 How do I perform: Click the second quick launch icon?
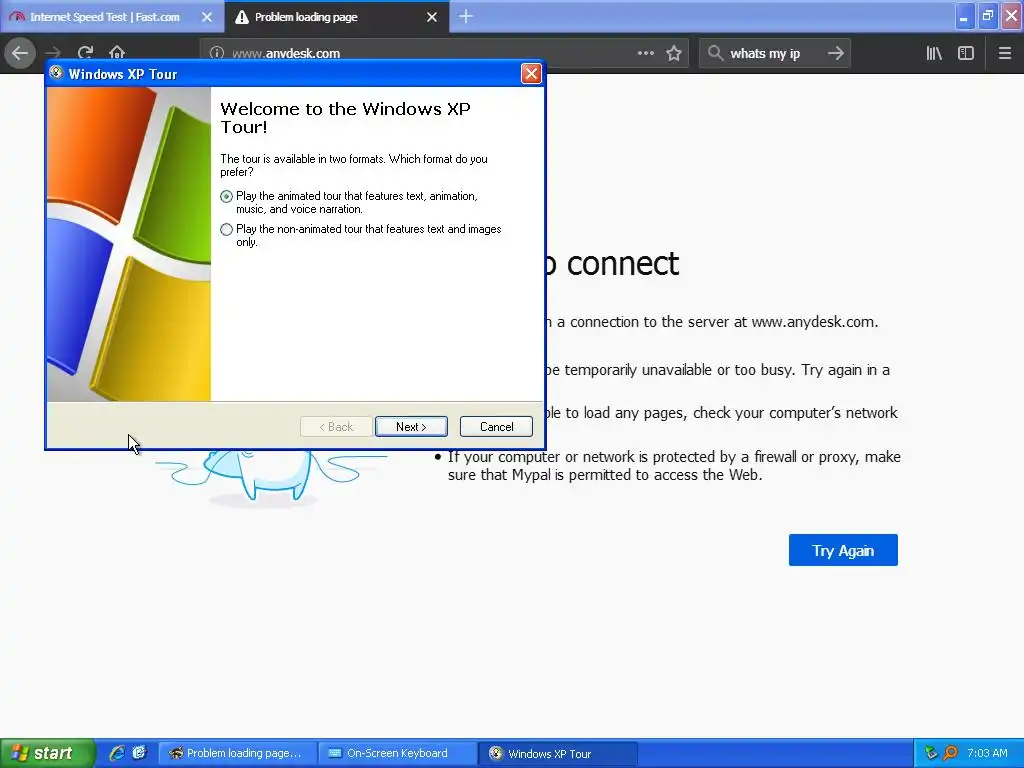[139, 753]
